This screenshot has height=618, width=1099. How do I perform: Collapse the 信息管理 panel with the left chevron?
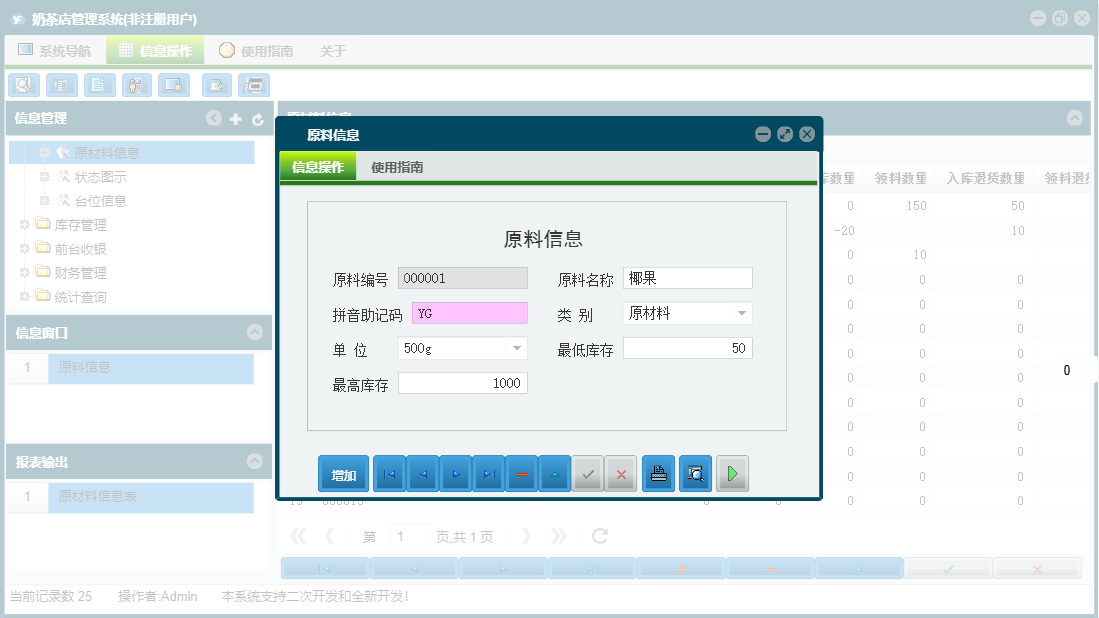point(214,118)
